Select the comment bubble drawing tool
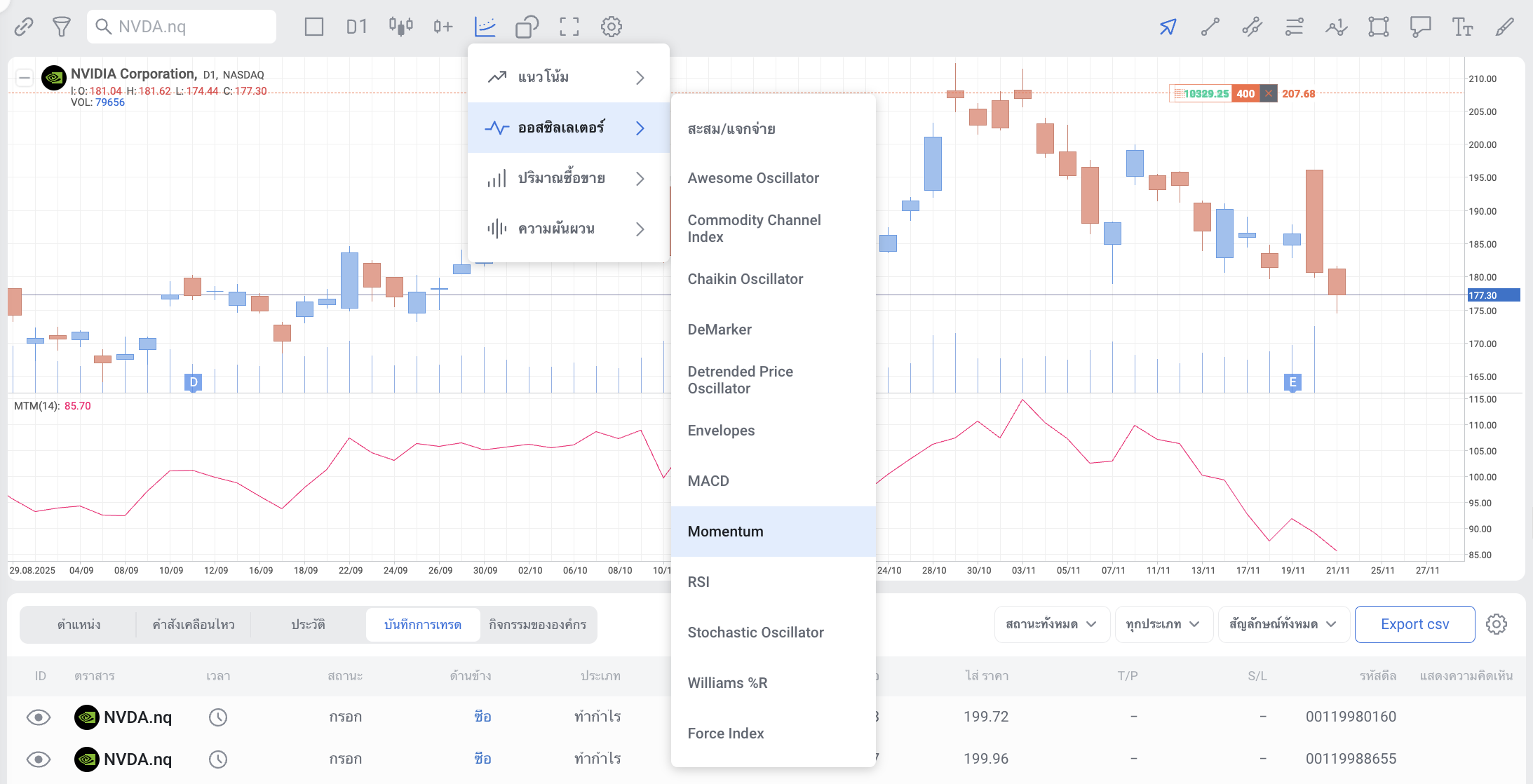This screenshot has height=784, width=1533. click(x=1420, y=27)
